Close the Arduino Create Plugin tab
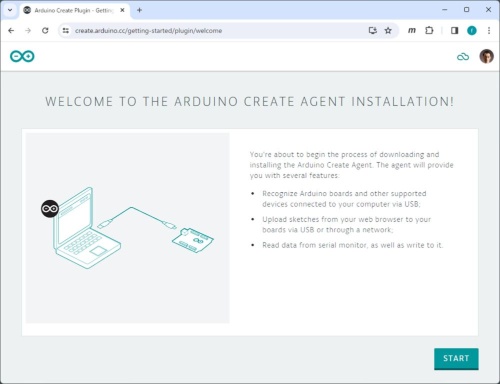This screenshot has height=384, width=500. coord(122,10)
